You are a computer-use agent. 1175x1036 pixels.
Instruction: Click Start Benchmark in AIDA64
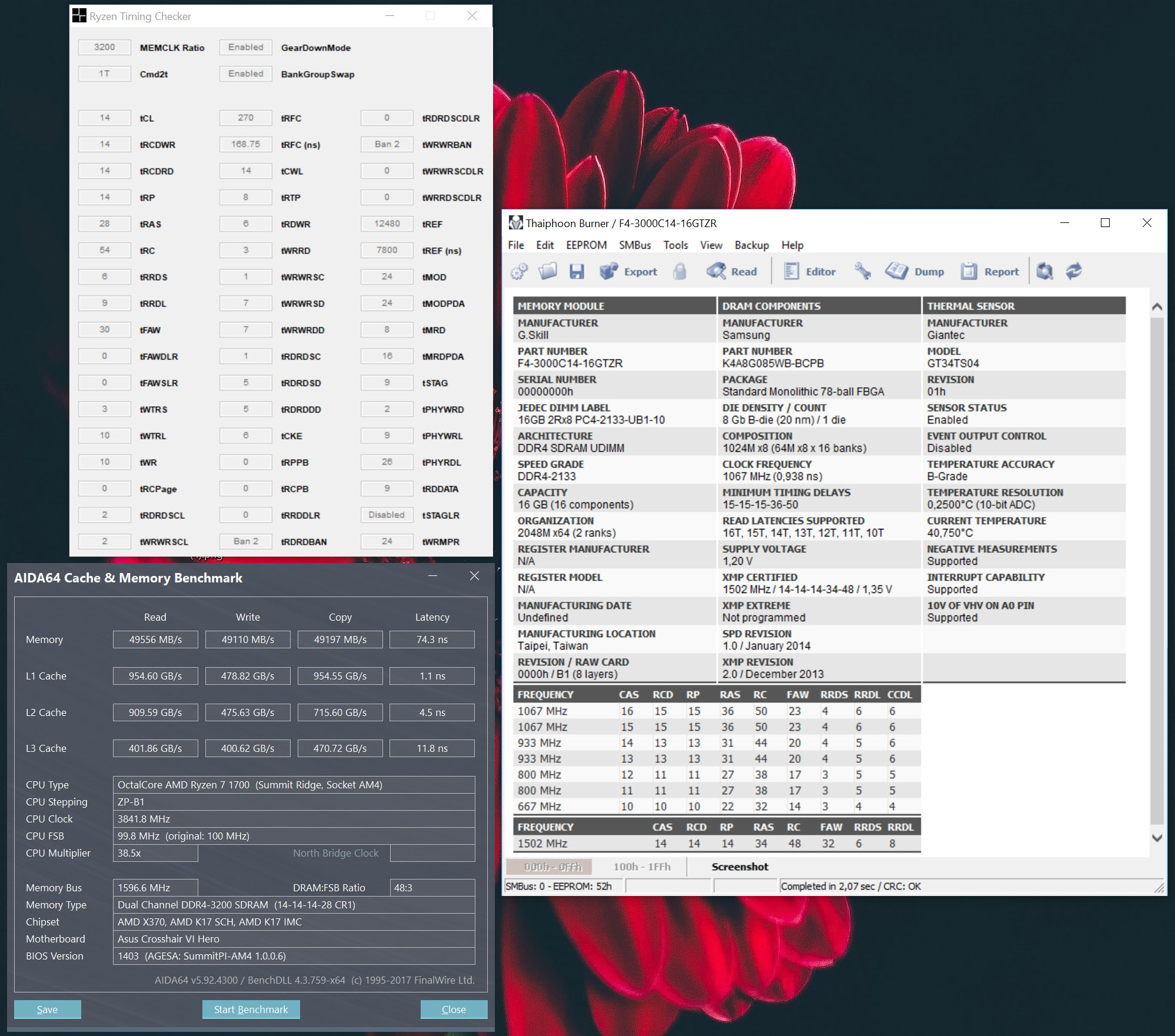click(251, 1009)
